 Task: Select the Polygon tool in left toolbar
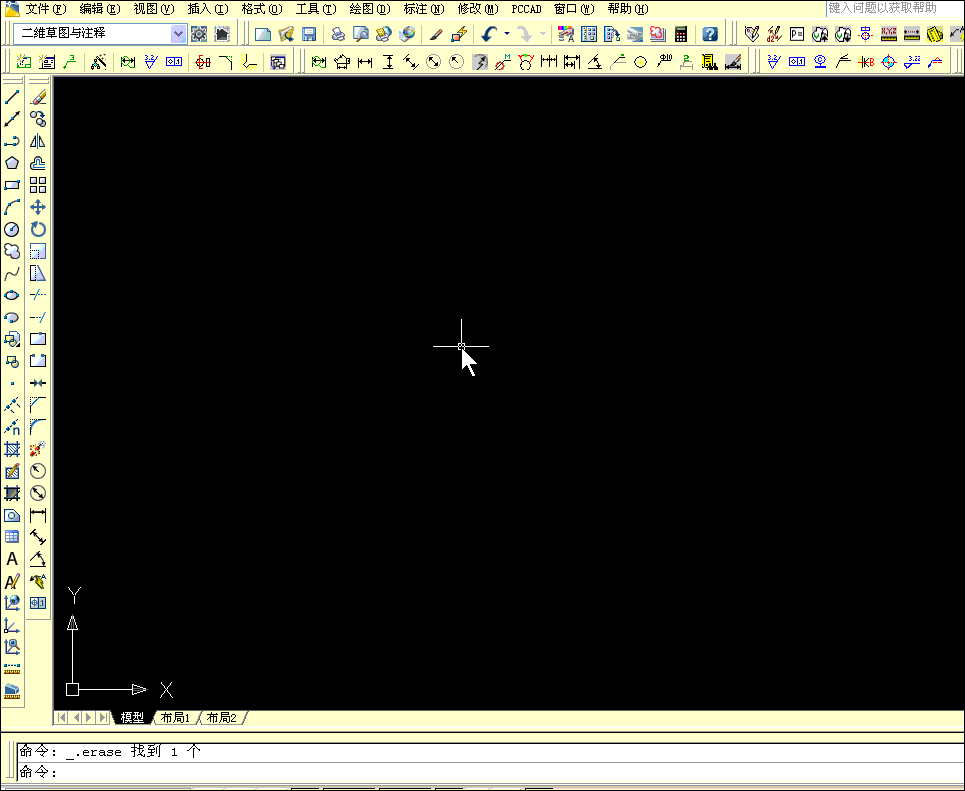point(11,162)
